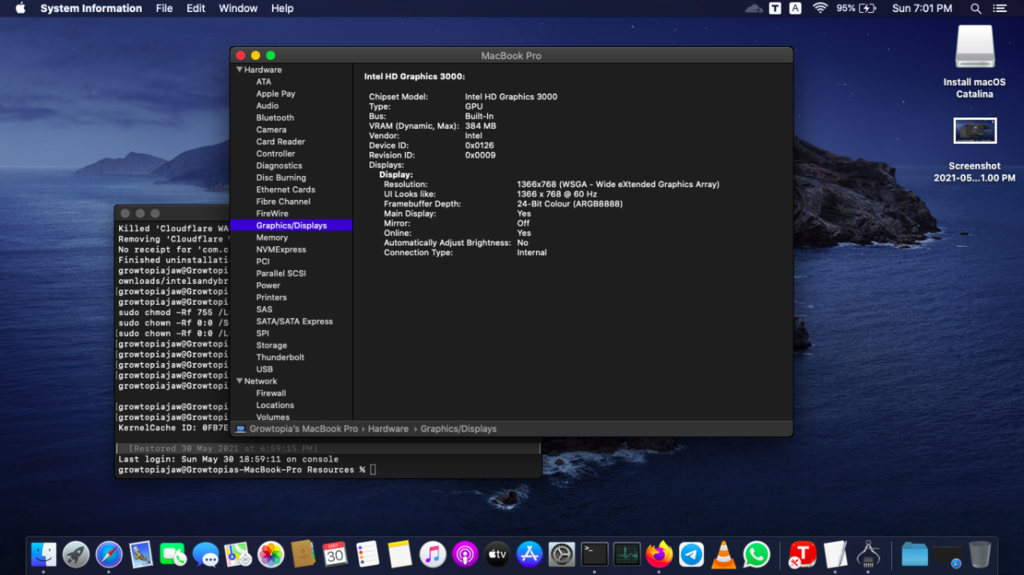Open FaceTime in the dock
Screen dimensions: 1024x575
(173, 555)
